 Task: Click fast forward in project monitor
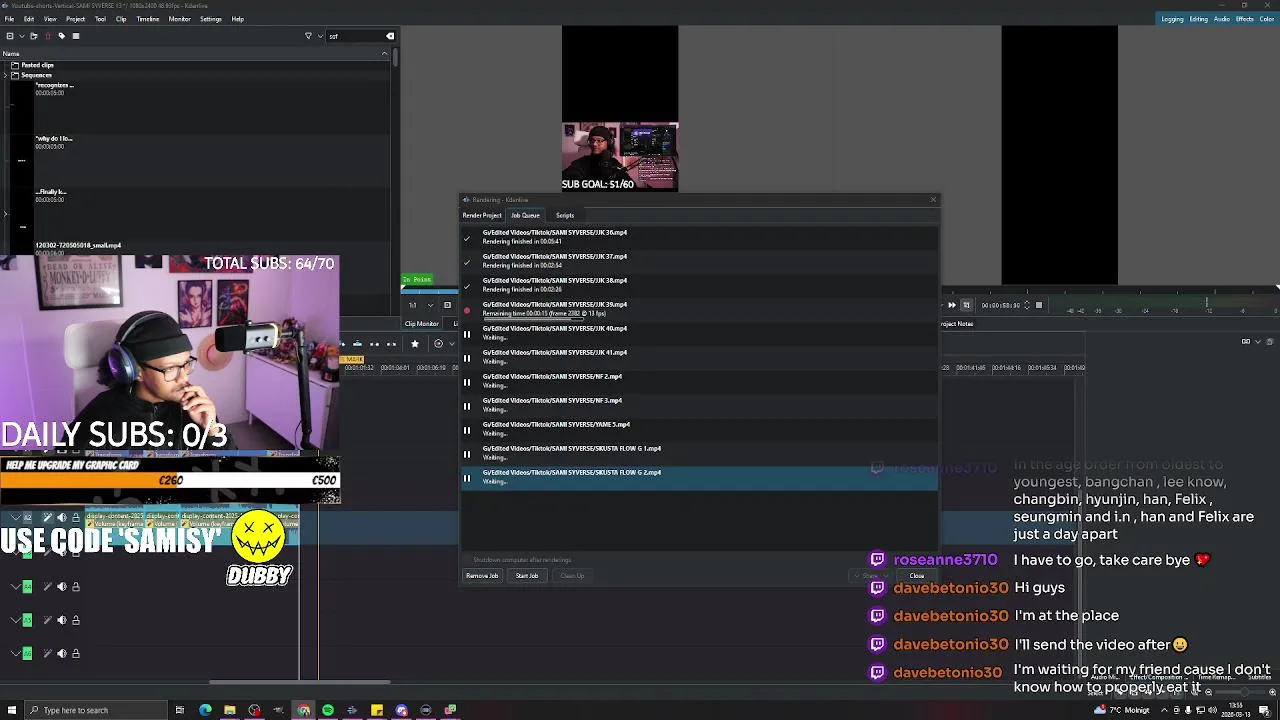pyautogui.click(x=952, y=305)
